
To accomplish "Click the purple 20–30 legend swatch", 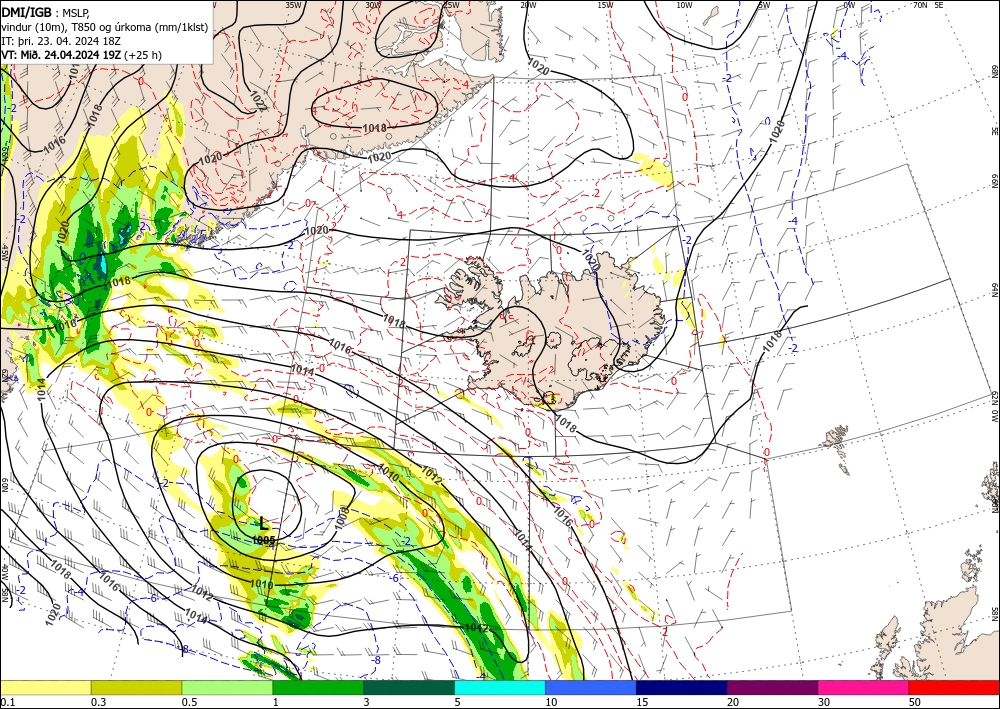I will pos(772,687).
